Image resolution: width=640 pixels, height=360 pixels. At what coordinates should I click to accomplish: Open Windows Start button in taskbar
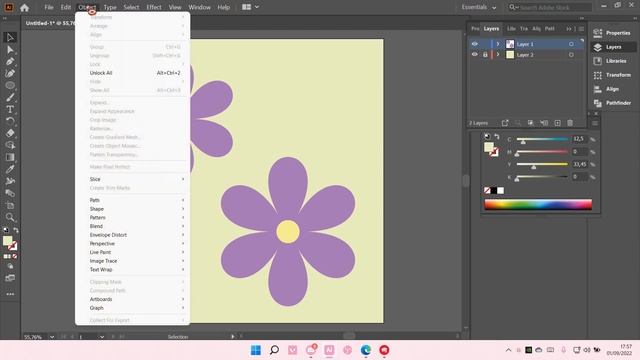pos(256,350)
